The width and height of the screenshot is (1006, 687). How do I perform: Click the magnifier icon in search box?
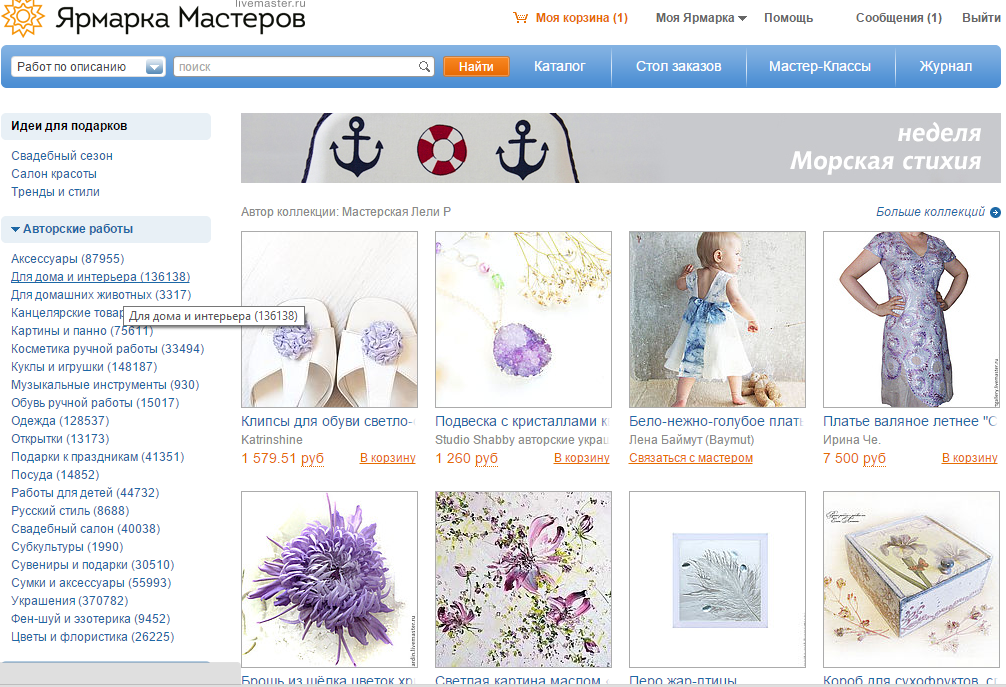point(424,67)
